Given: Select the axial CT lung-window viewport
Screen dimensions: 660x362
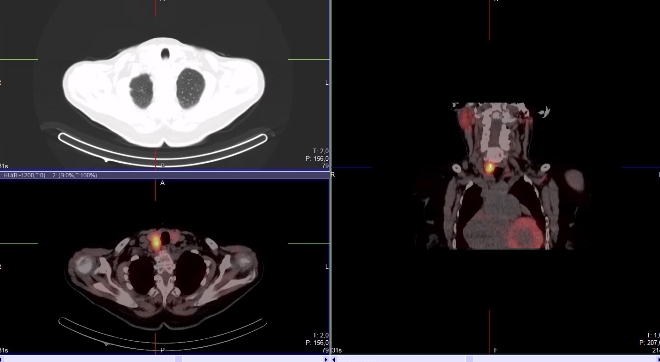Looking at the screenshot, I should coord(164,84).
